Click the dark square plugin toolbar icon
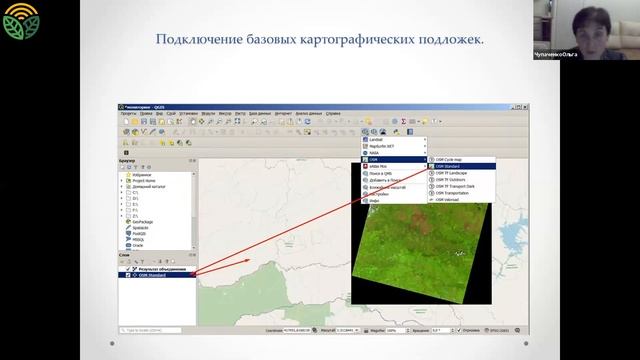The height and width of the screenshot is (360, 640). [x=126, y=153]
